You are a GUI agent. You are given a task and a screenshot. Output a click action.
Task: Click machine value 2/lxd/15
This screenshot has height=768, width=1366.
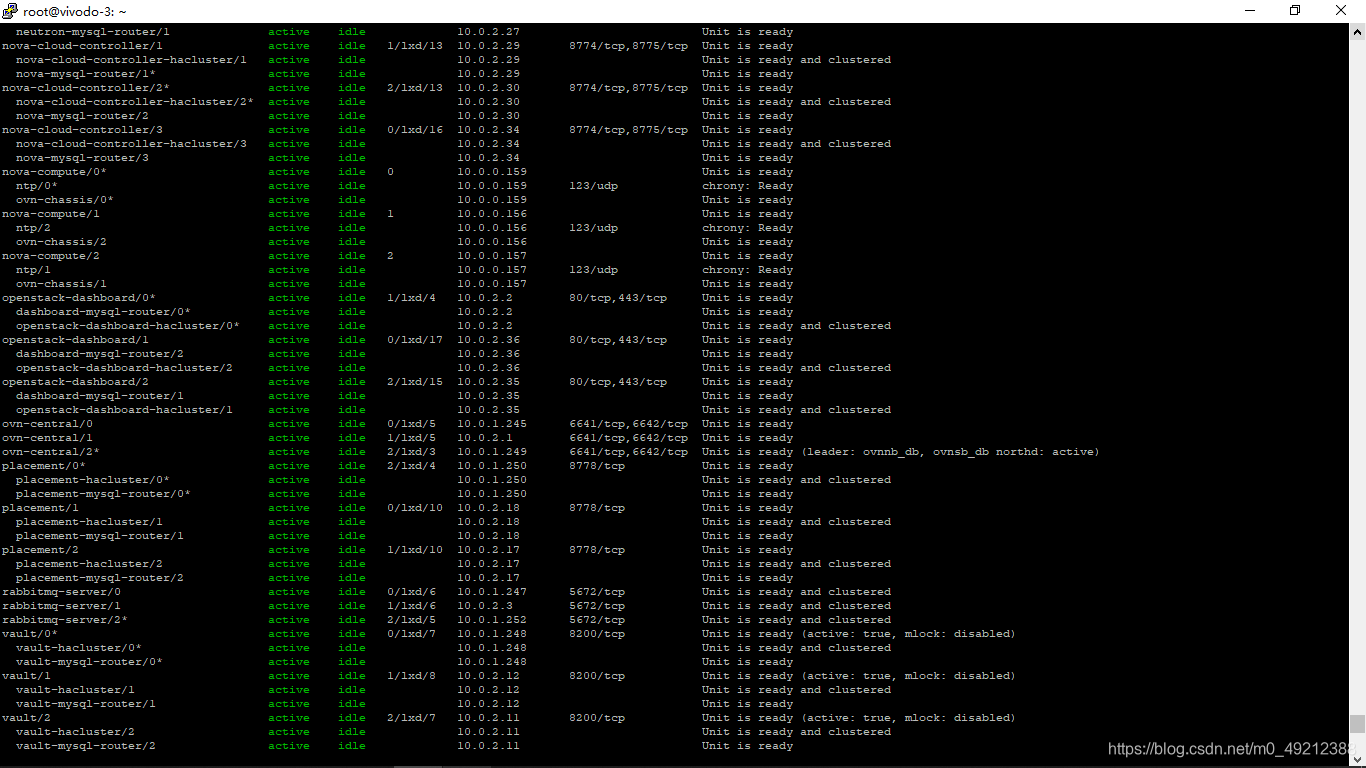click(415, 382)
